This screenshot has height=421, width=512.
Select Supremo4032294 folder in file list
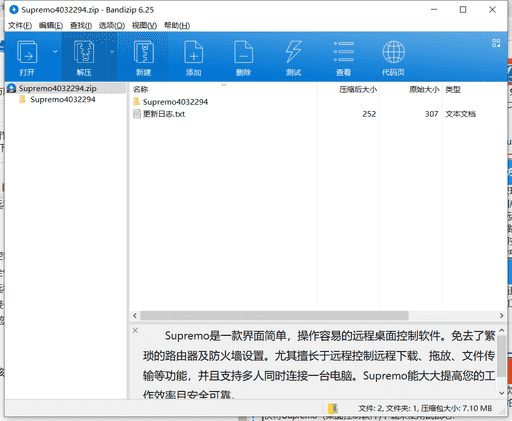[x=175, y=102]
